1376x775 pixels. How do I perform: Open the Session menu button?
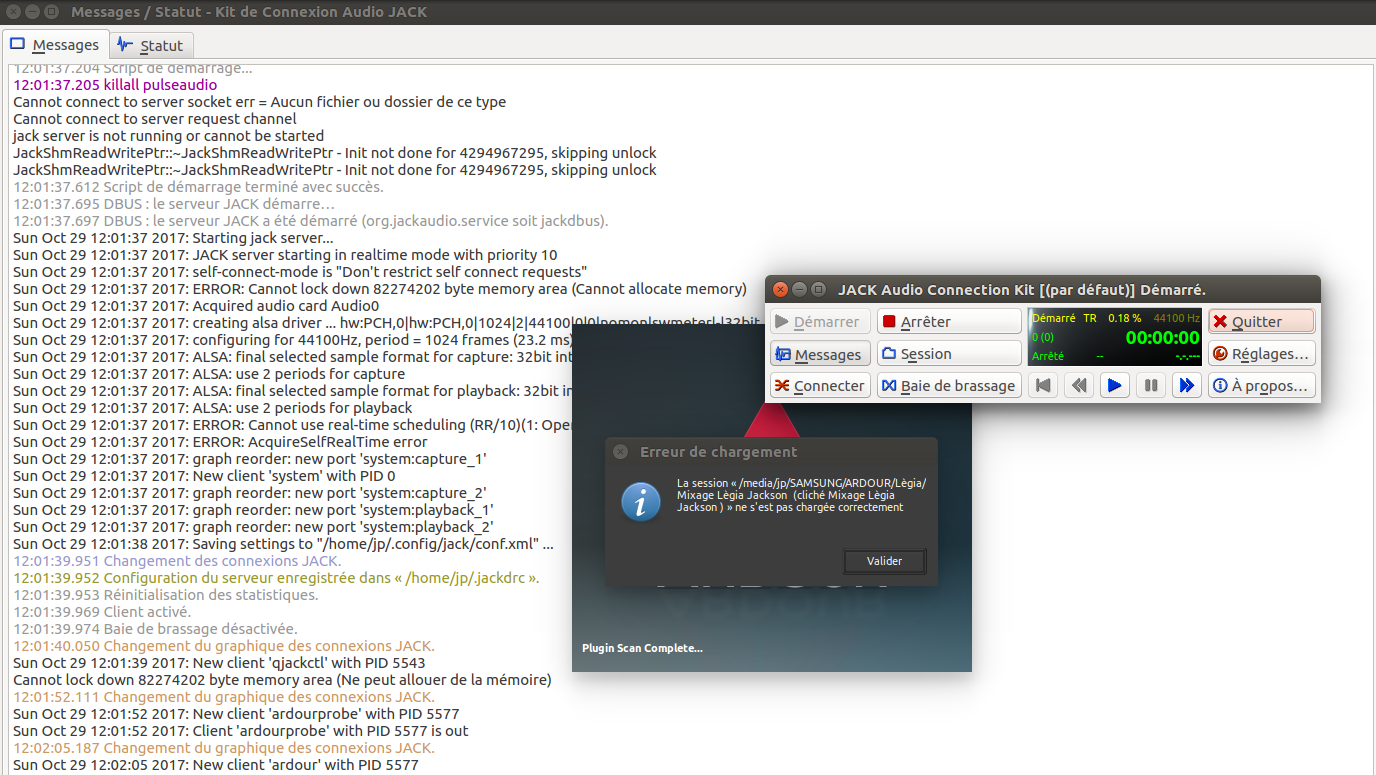point(949,354)
